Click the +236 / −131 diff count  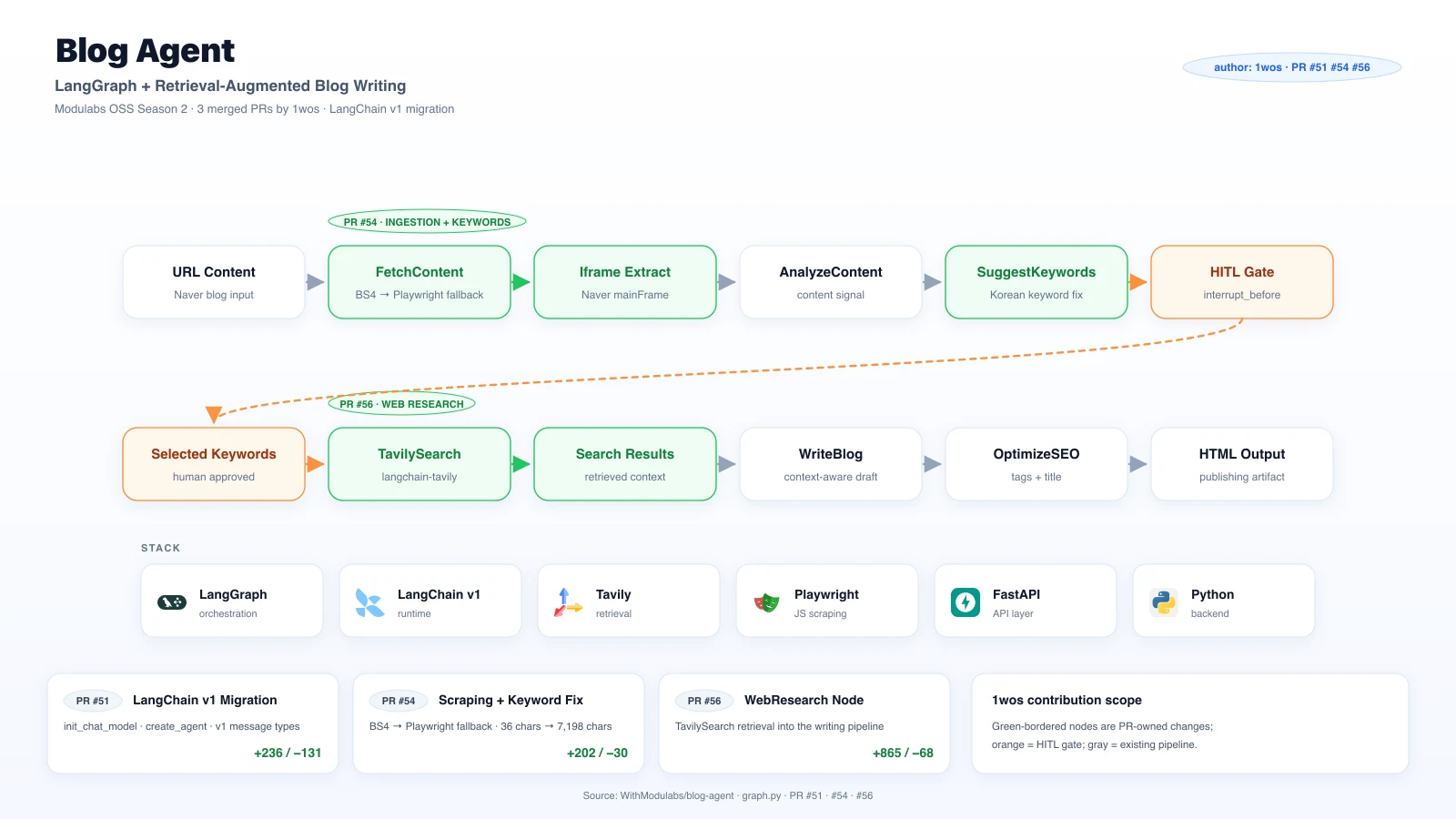pyautogui.click(x=288, y=753)
